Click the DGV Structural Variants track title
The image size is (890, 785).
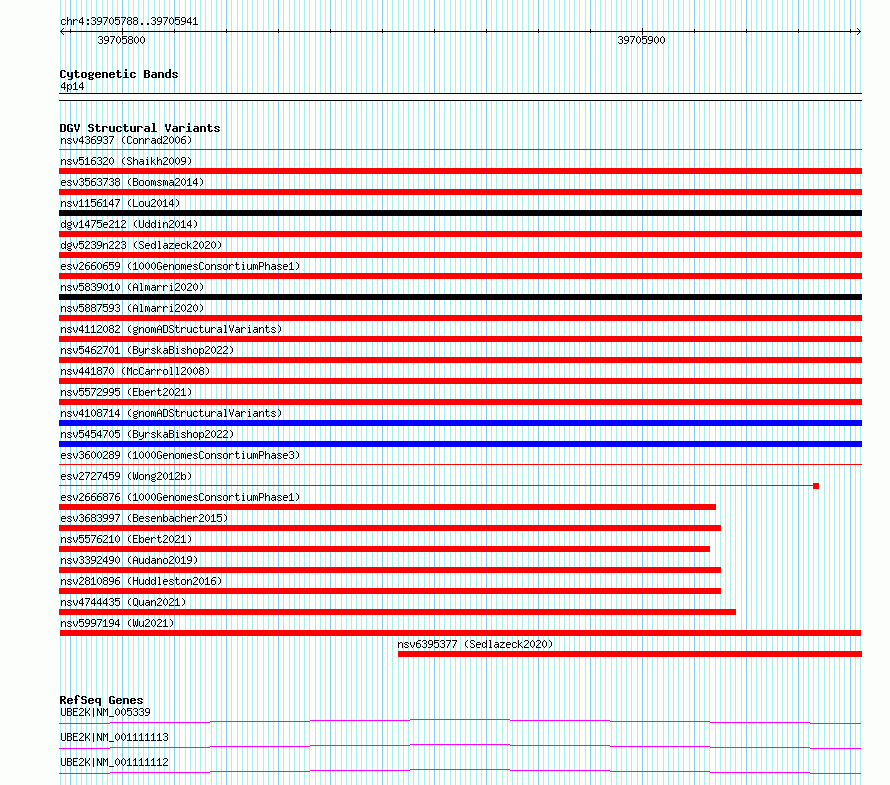click(x=140, y=128)
